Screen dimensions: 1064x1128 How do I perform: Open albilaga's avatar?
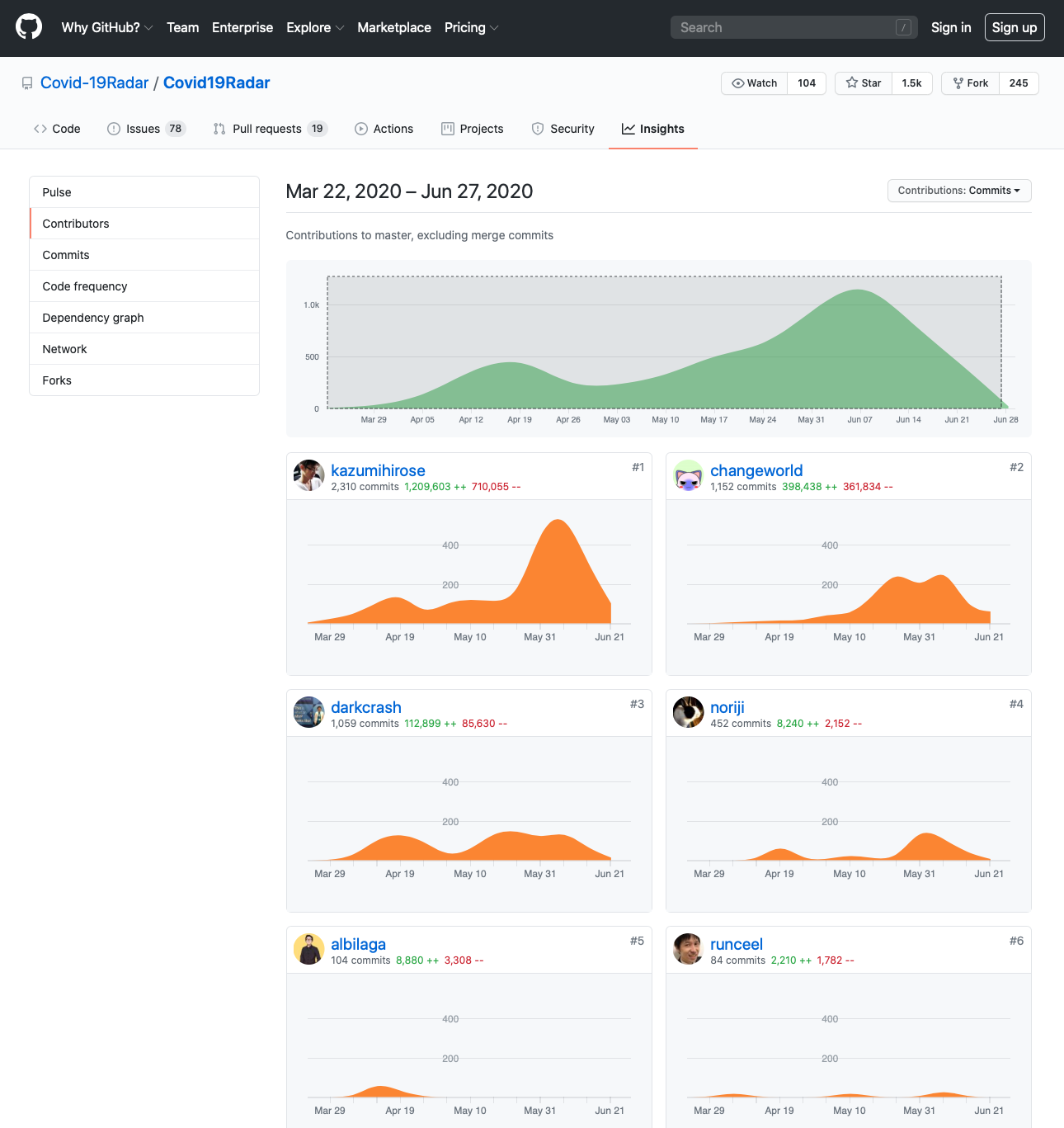pos(309,949)
